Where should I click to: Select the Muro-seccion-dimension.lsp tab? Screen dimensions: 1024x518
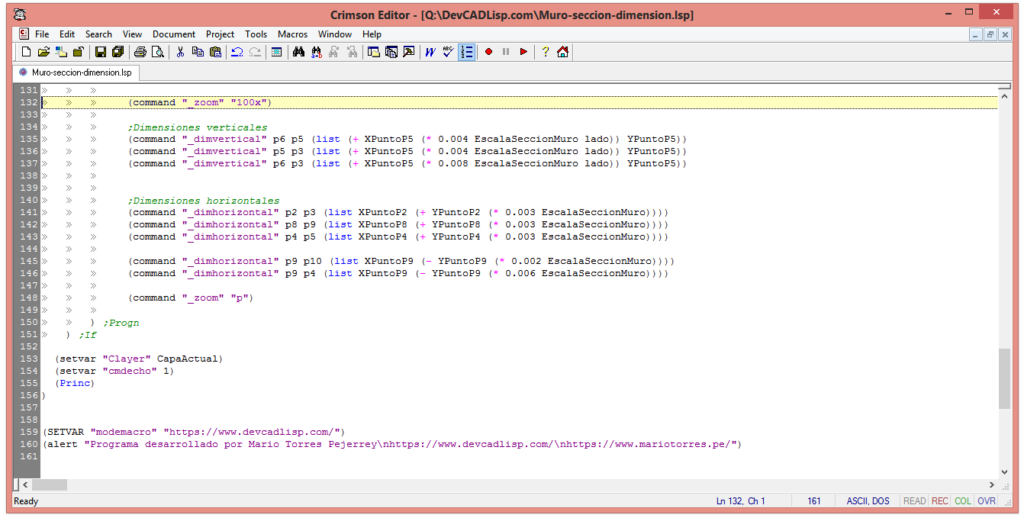[76, 73]
